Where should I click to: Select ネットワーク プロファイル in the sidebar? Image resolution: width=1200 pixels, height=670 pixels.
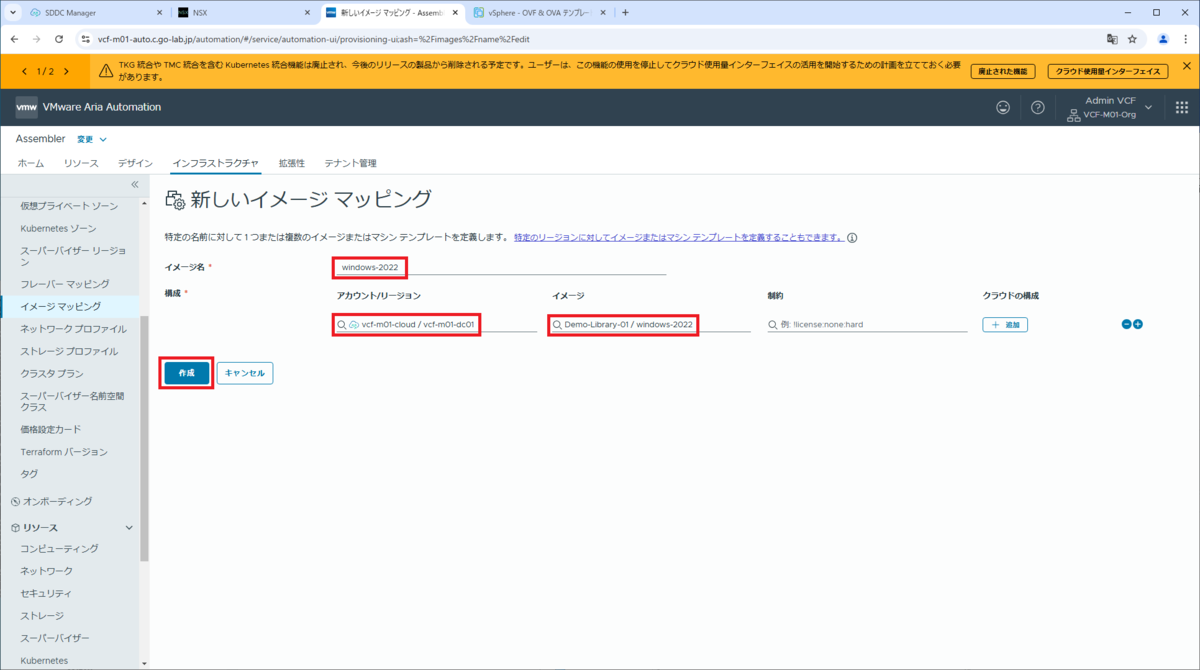tap(74, 329)
